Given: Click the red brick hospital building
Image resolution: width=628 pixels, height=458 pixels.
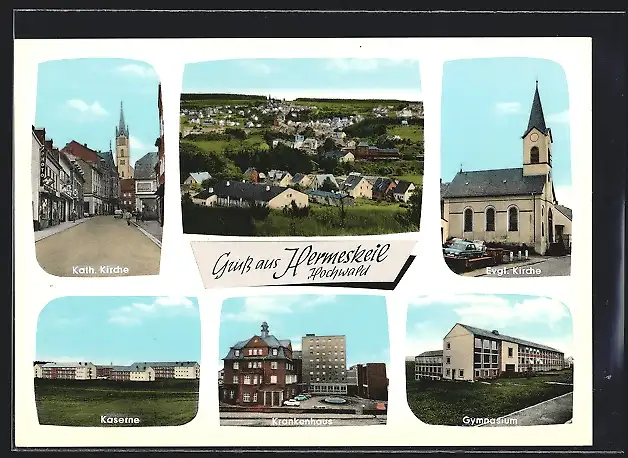Looking at the screenshot, I should (x=258, y=372).
